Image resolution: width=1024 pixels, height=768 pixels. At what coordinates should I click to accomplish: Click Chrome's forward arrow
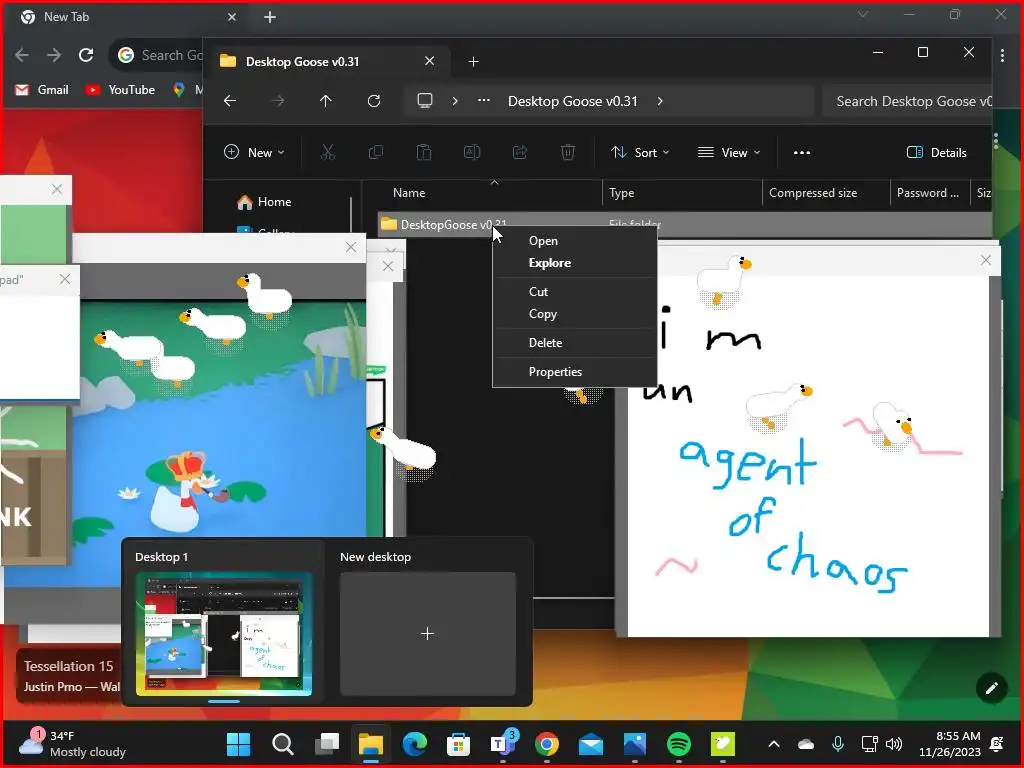coord(54,56)
